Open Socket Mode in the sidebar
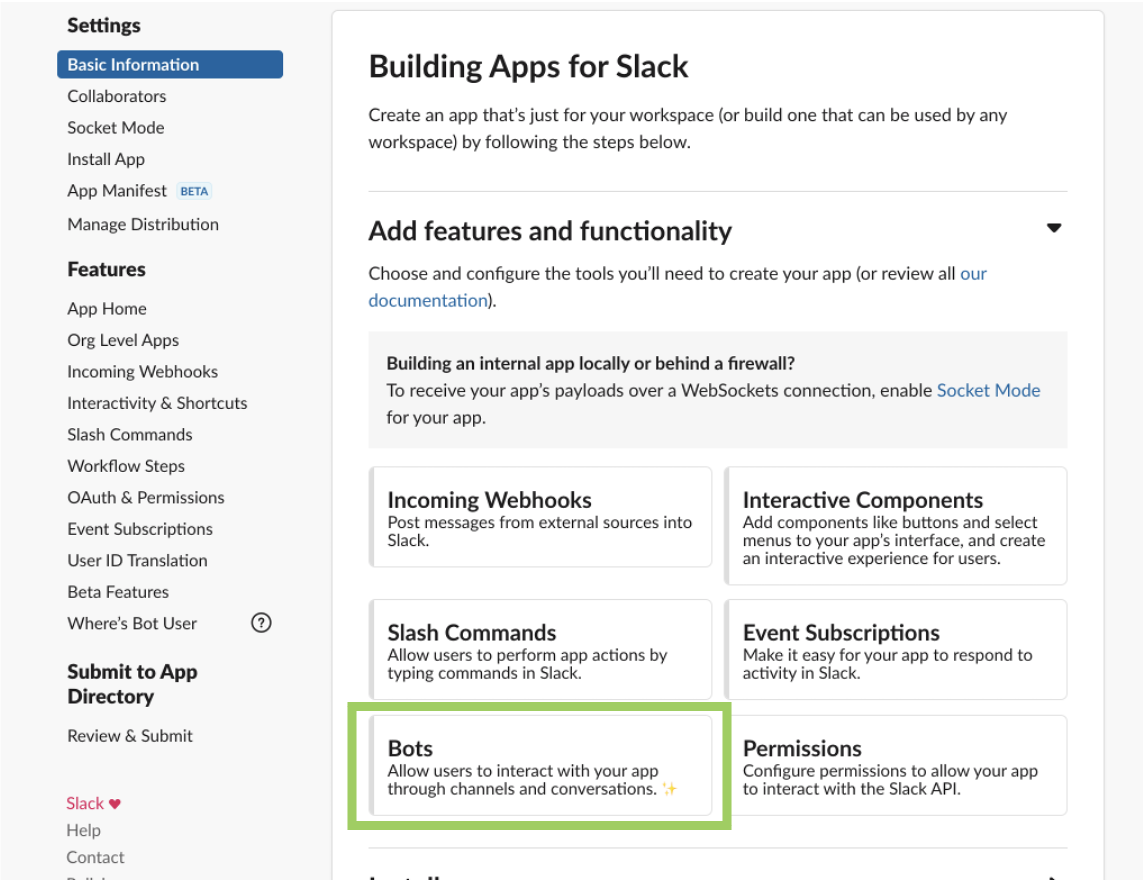Screen dimensions: 1143x881 (x=116, y=127)
